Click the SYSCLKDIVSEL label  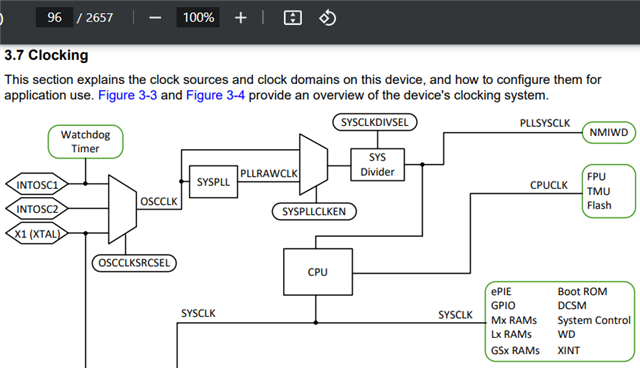pyautogui.click(x=375, y=122)
